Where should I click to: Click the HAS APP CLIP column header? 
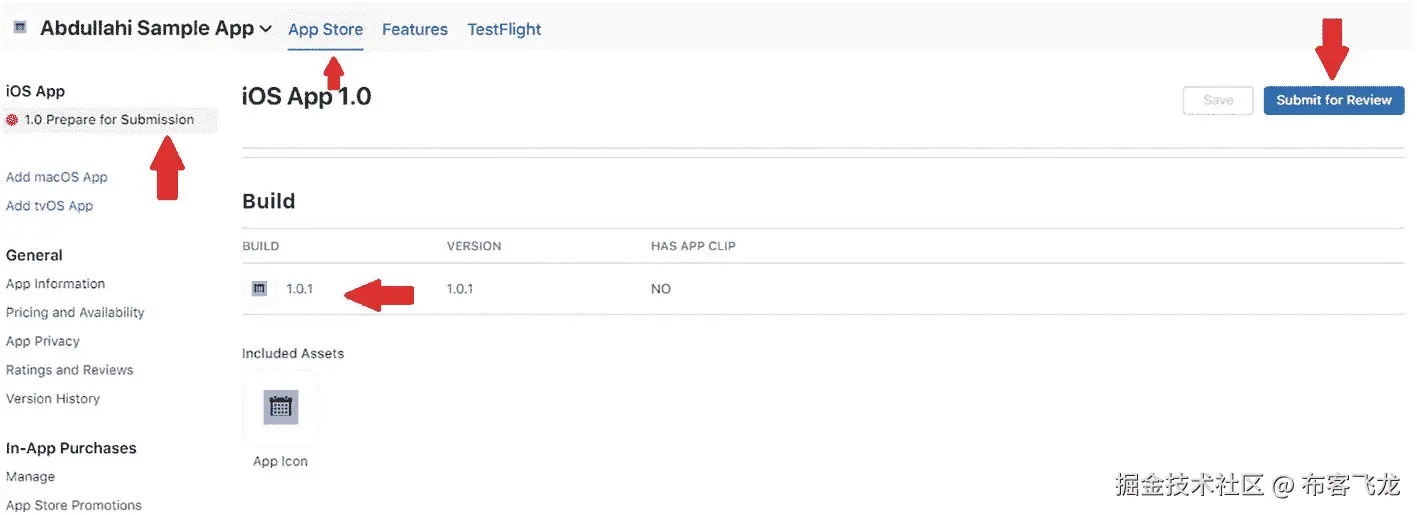(x=693, y=246)
